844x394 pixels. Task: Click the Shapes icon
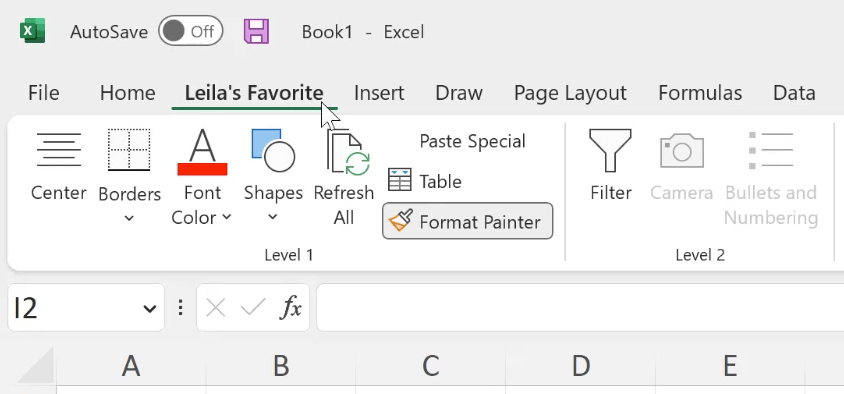tap(273, 150)
